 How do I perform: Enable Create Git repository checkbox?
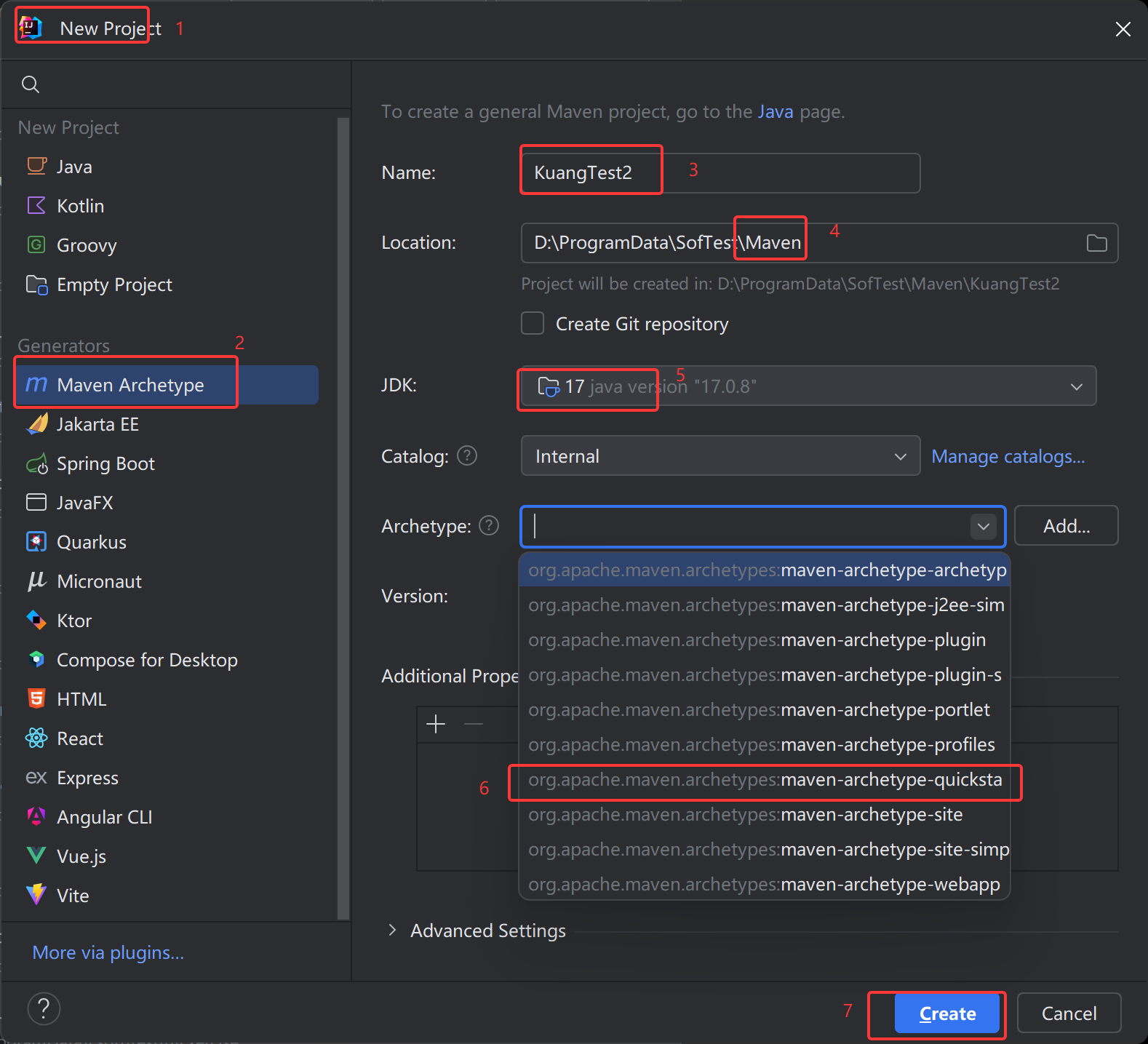click(533, 323)
